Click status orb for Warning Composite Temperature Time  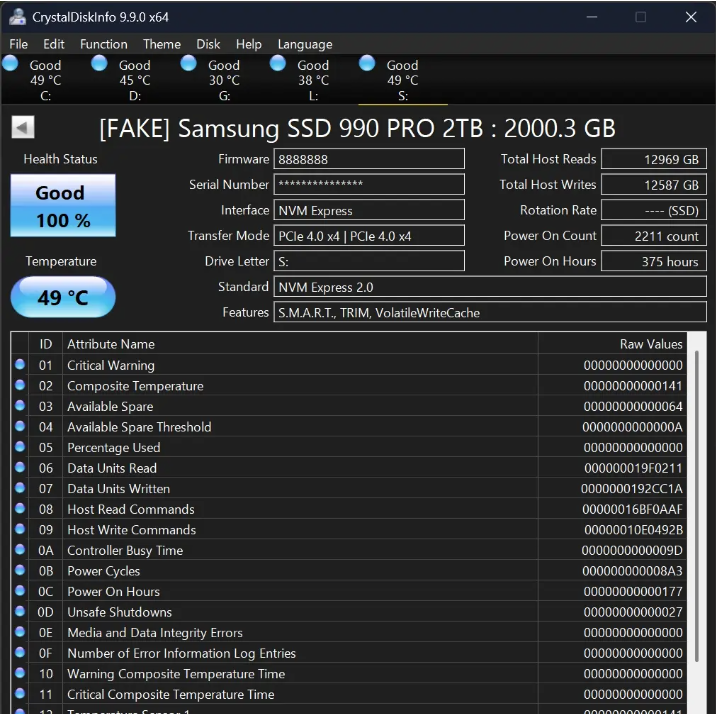coord(20,672)
